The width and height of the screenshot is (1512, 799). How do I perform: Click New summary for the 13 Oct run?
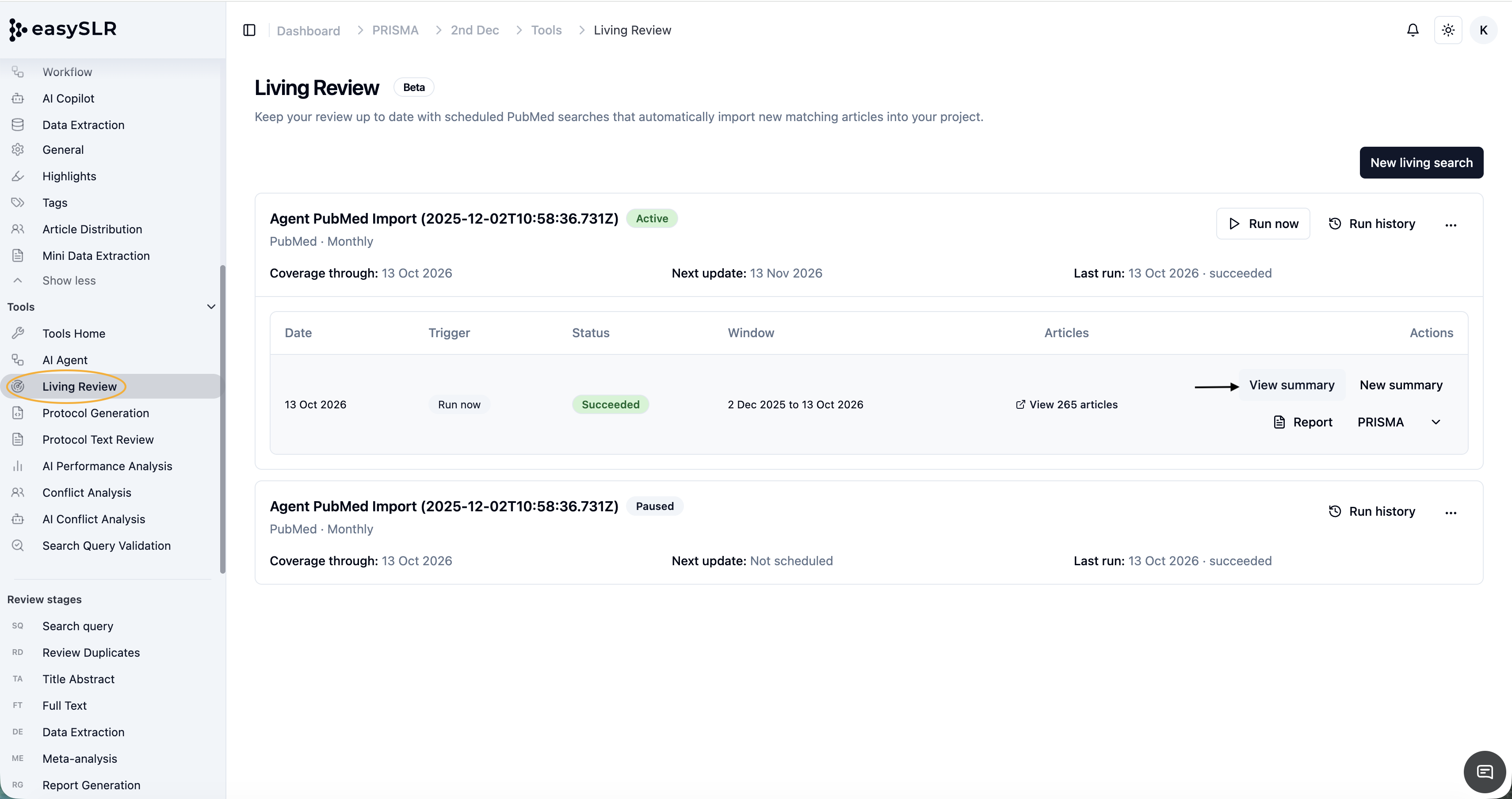1401,385
